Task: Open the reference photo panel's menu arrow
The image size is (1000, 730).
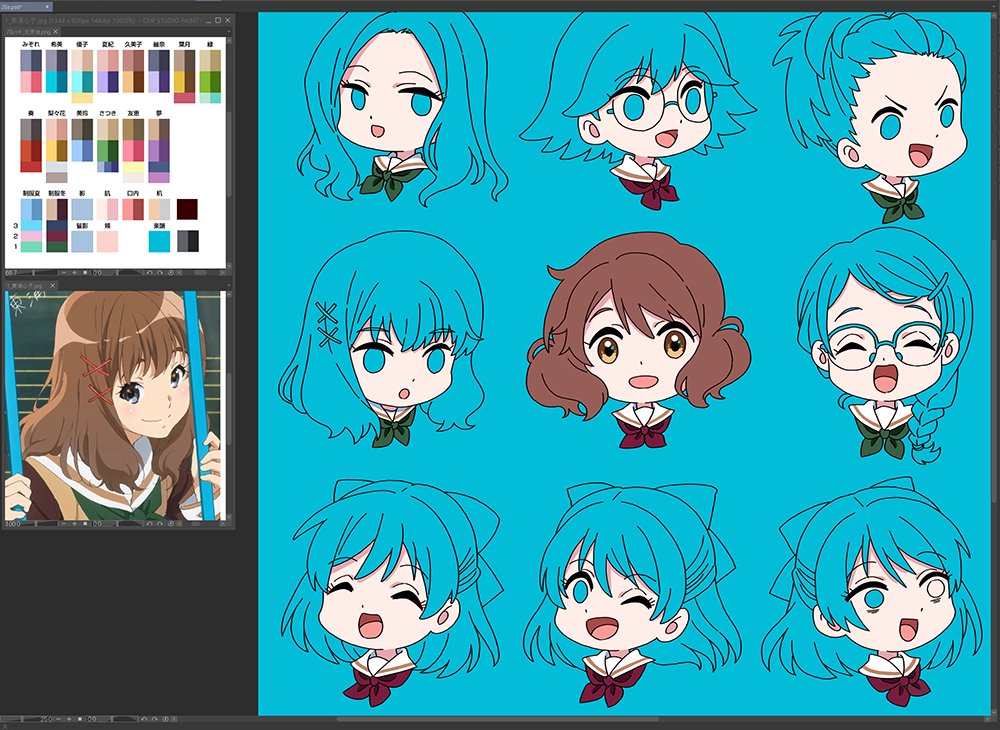Action: [x=230, y=286]
